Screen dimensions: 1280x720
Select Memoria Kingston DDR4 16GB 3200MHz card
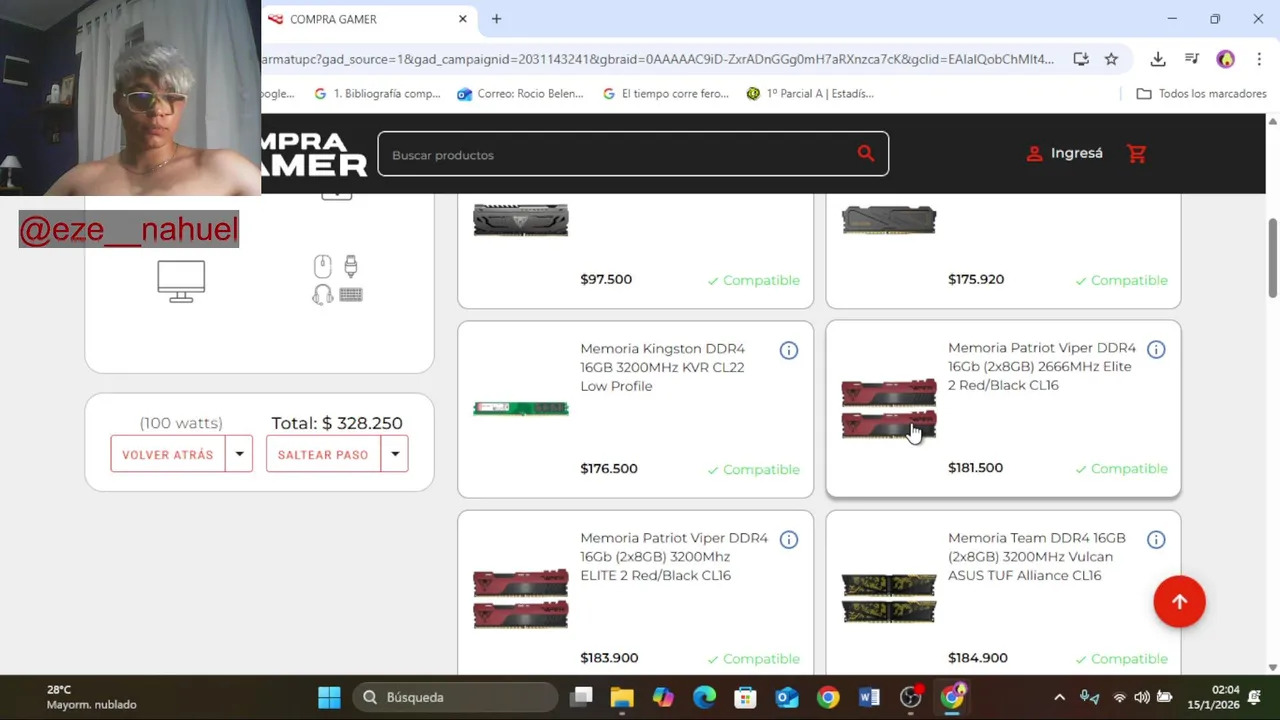pyautogui.click(x=635, y=409)
